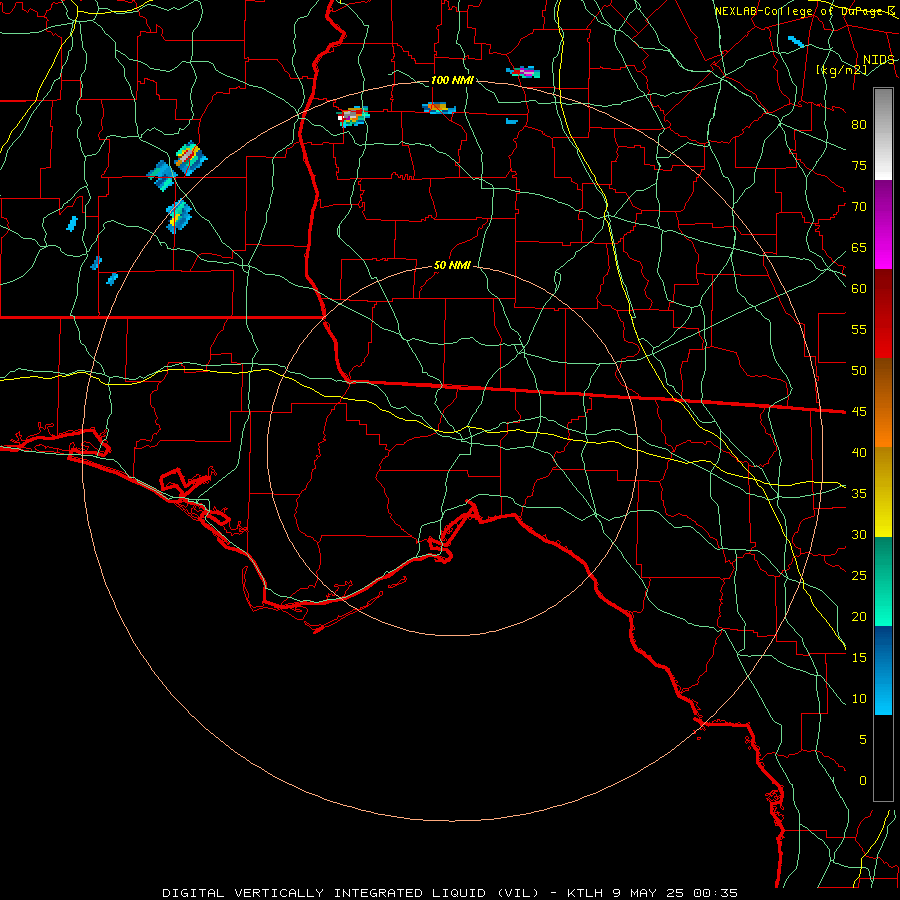The height and width of the screenshot is (900, 900).
Task: Click the 100 NMI range ring label
Action: [452, 80]
